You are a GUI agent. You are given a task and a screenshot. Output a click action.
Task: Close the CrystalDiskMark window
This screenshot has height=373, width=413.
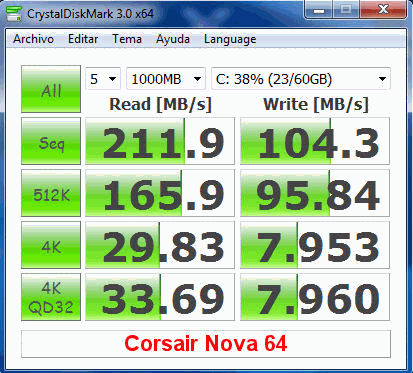tap(383, 10)
